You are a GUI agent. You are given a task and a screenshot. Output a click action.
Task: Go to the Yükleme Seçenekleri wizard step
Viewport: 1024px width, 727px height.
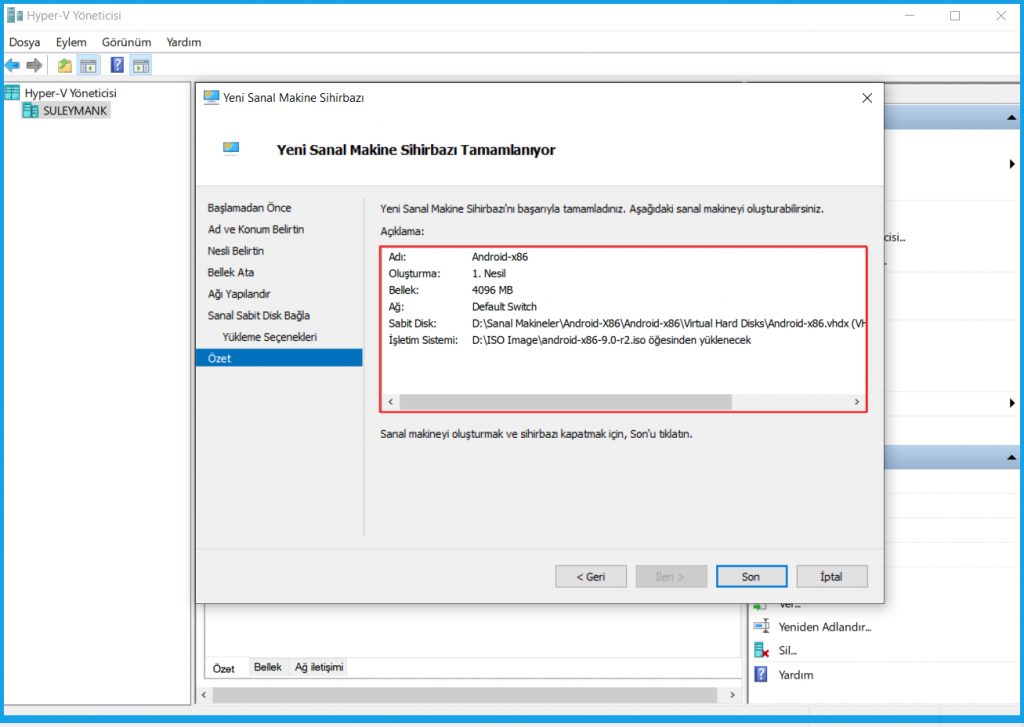269,337
